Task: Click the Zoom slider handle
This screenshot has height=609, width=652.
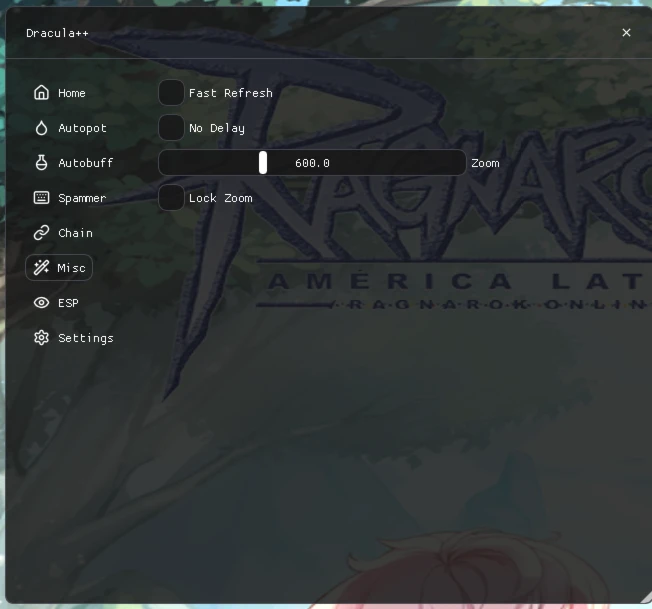Action: coord(263,163)
